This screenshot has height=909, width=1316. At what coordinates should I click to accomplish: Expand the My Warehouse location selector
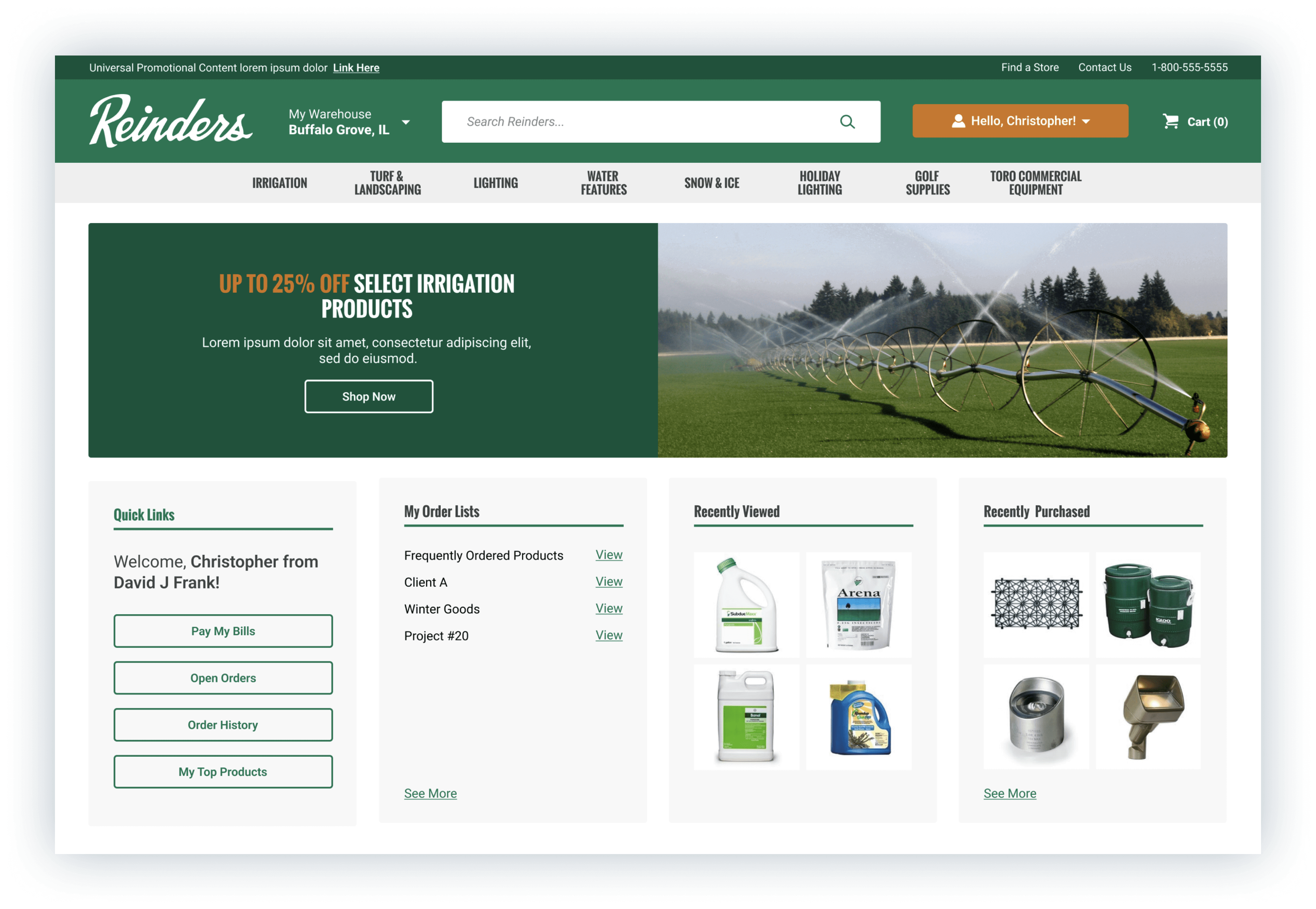pyautogui.click(x=406, y=121)
